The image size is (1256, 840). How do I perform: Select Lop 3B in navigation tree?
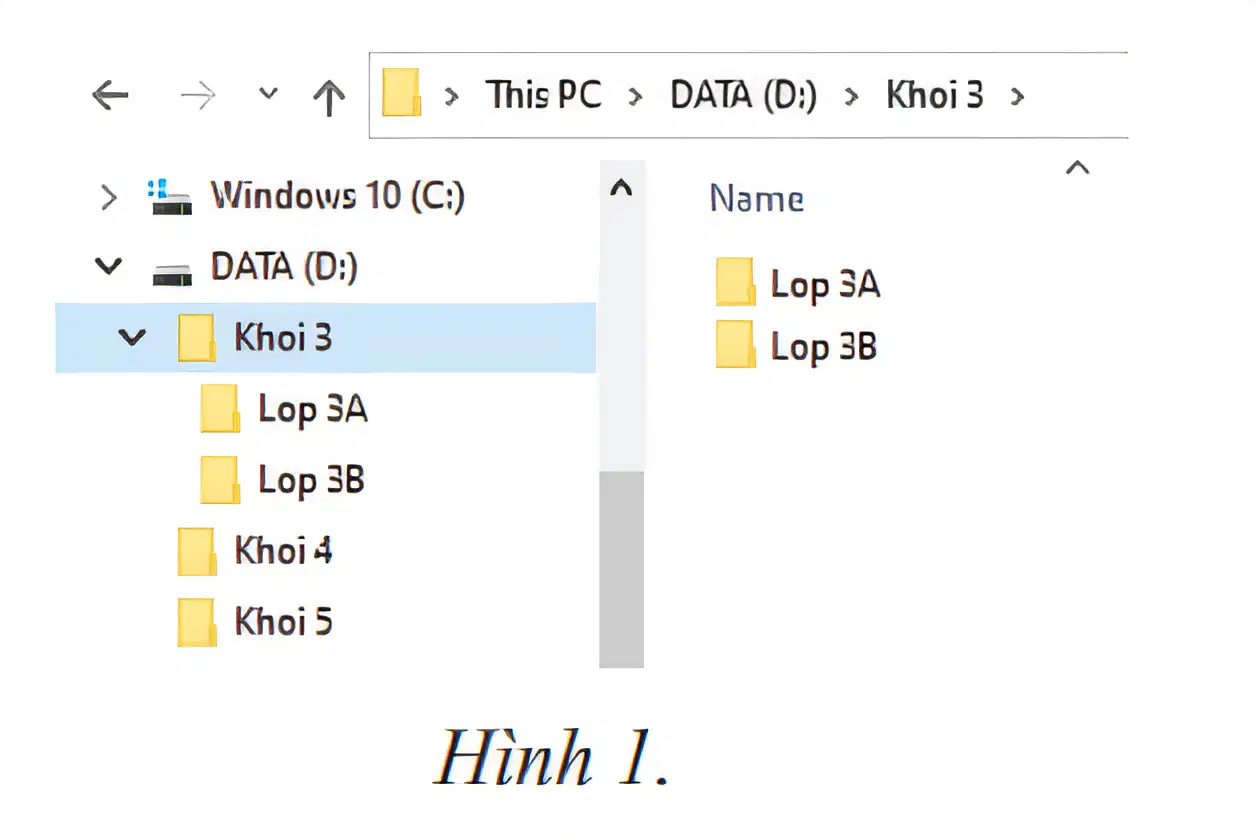point(311,480)
